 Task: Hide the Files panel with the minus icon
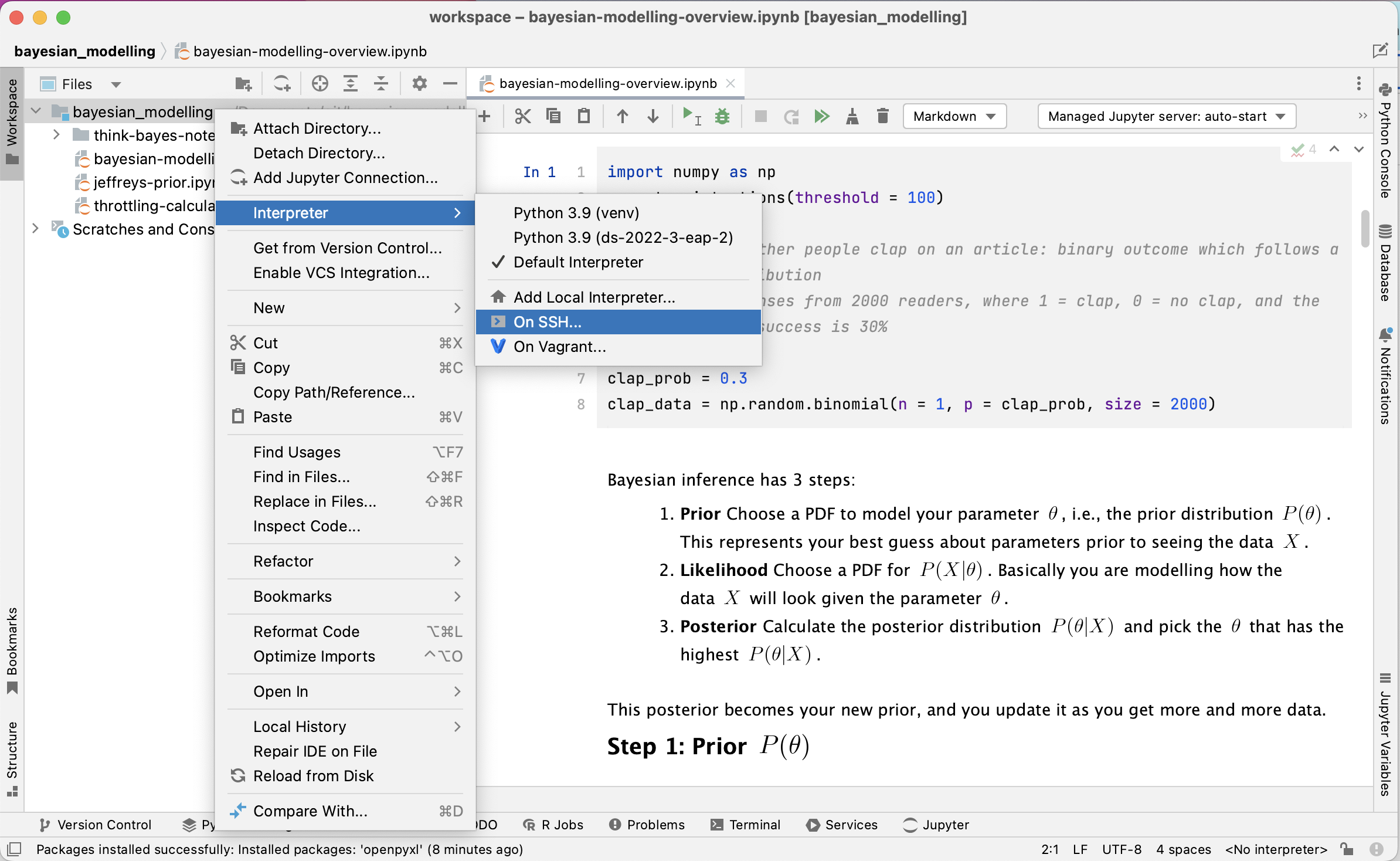click(450, 84)
